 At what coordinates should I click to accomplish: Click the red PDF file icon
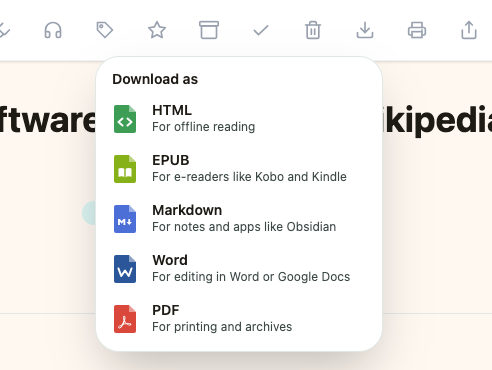(125, 319)
